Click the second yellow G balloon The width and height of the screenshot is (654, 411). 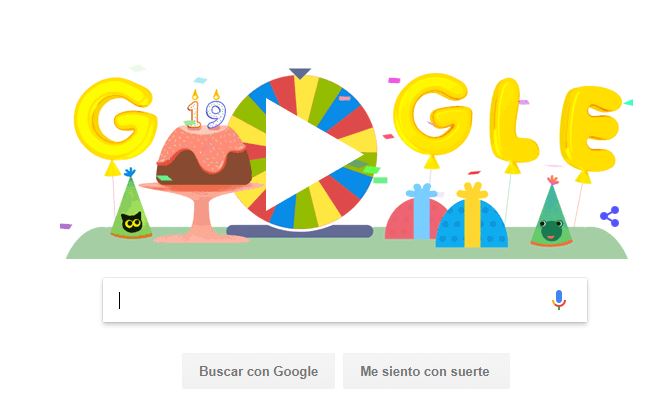point(433,117)
